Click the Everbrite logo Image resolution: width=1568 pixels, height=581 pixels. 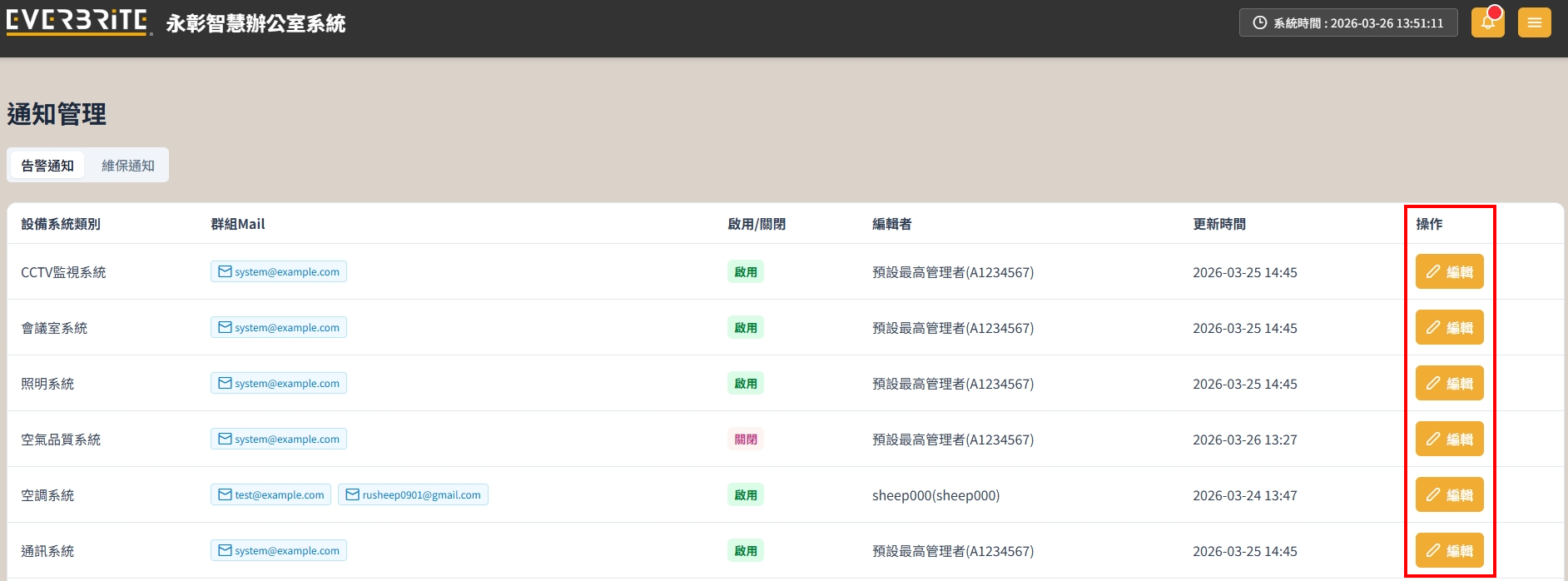click(x=77, y=22)
